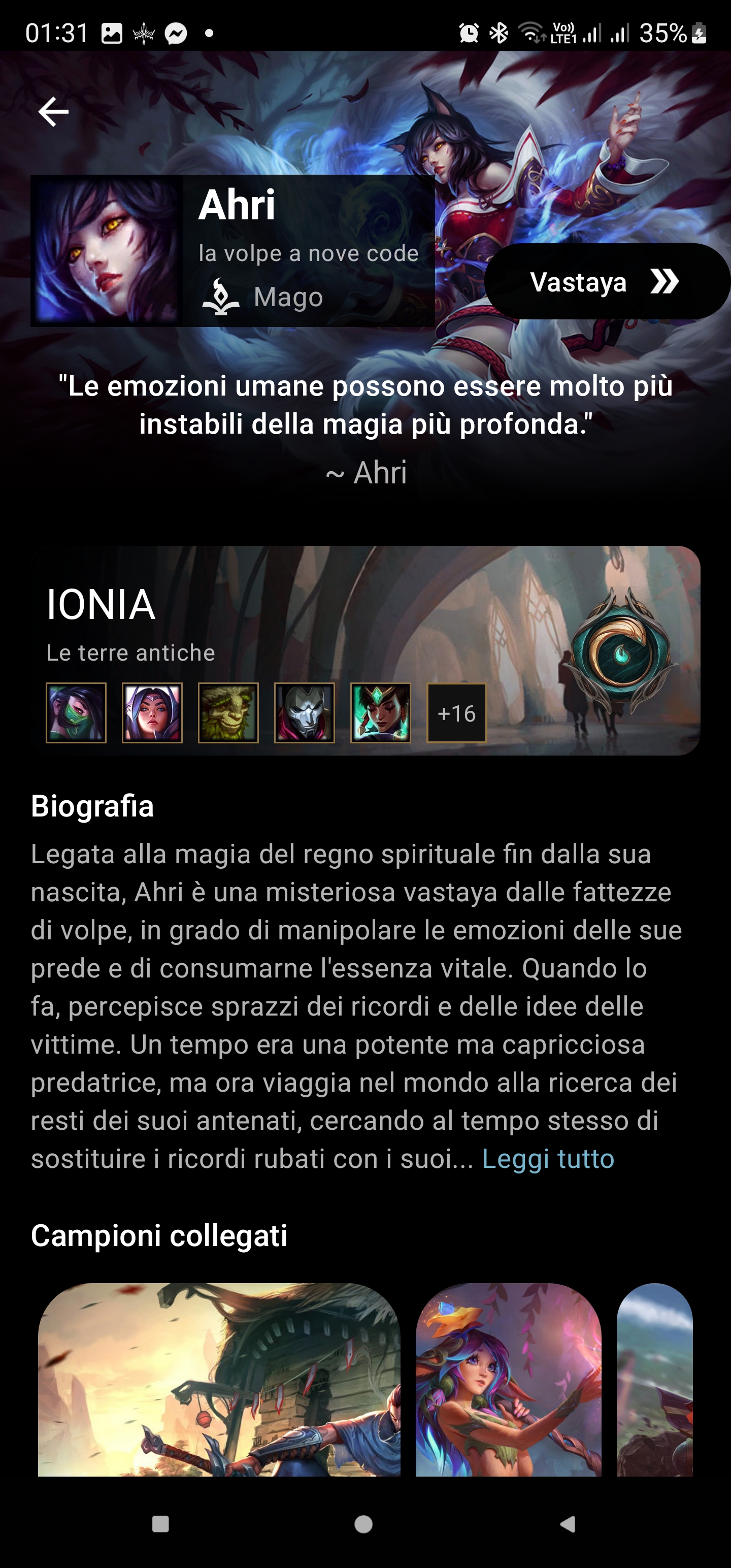Tap the back arrow icon

[53, 112]
